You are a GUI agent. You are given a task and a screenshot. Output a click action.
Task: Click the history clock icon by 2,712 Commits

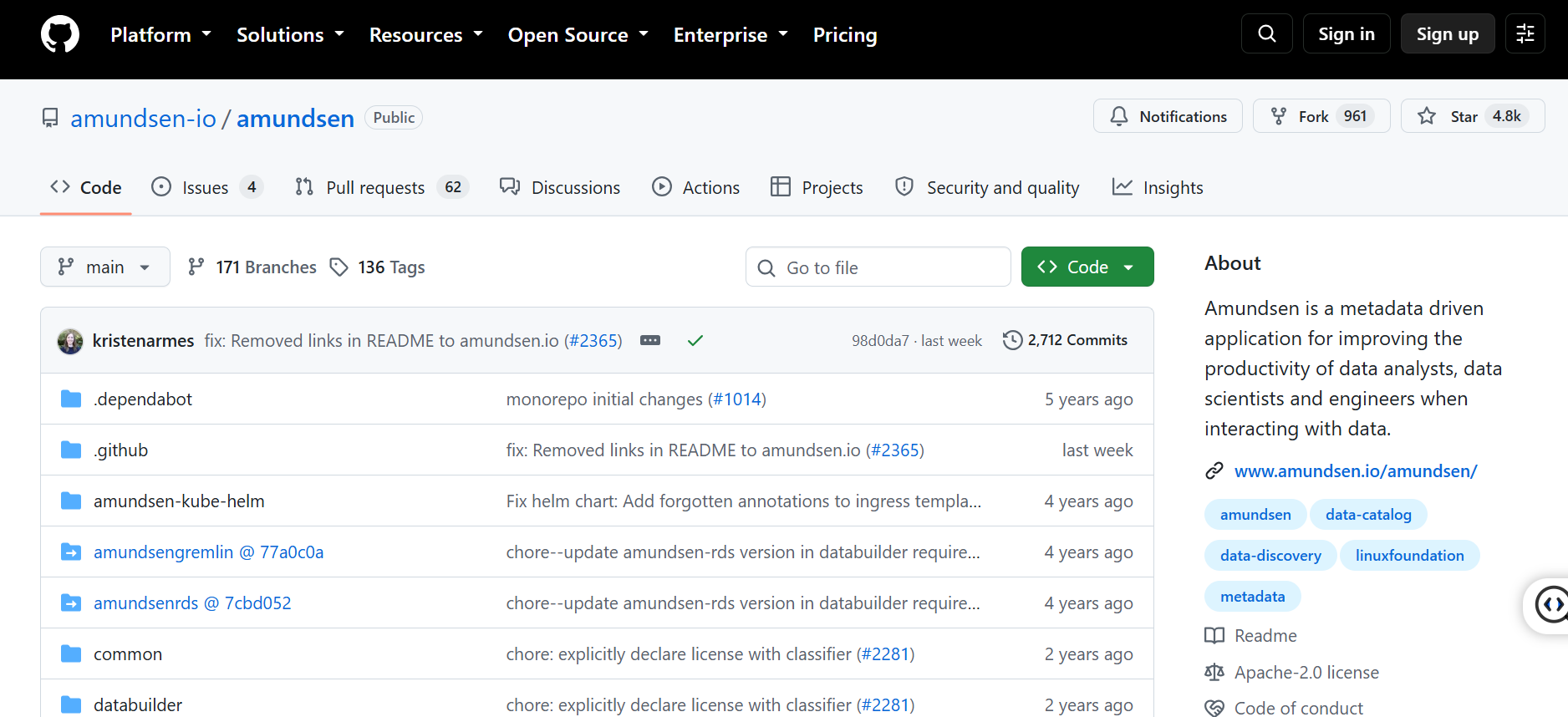coord(1012,340)
